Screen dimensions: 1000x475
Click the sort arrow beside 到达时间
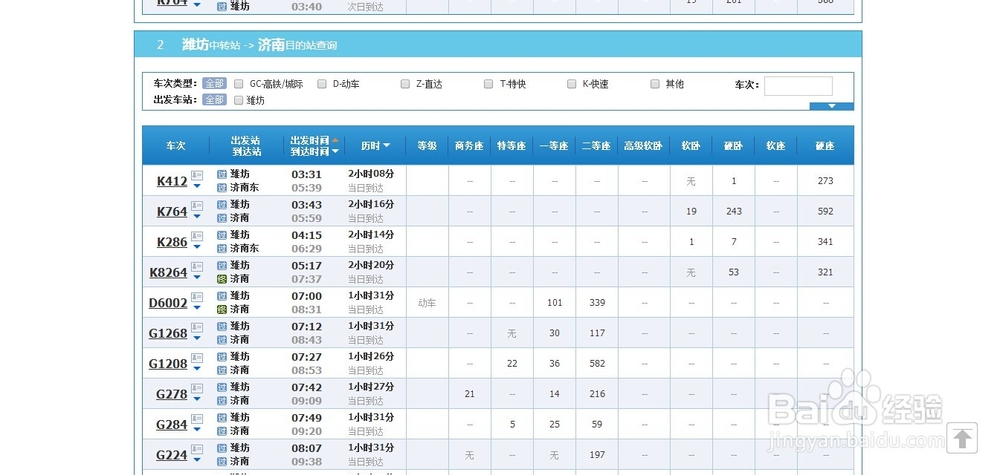point(335,152)
